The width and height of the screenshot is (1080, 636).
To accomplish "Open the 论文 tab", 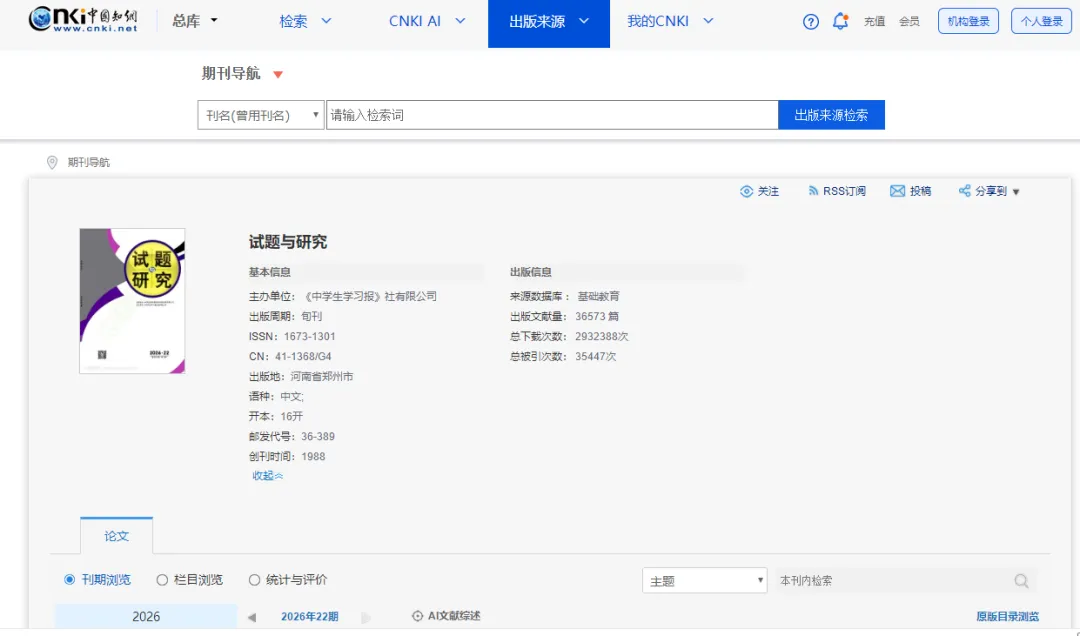I will pos(116,535).
